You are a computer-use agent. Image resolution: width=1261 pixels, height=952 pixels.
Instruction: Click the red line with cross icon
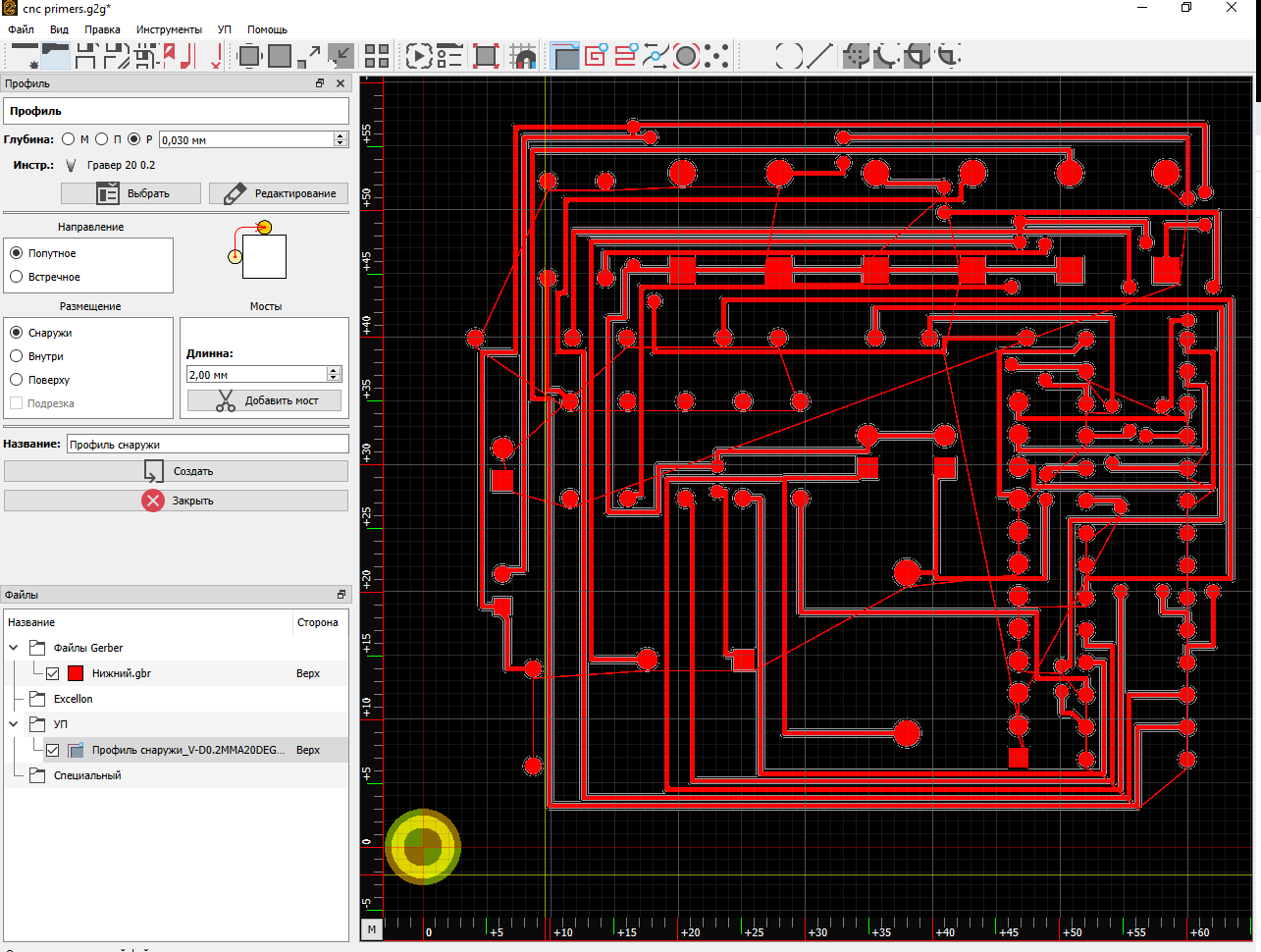214,56
